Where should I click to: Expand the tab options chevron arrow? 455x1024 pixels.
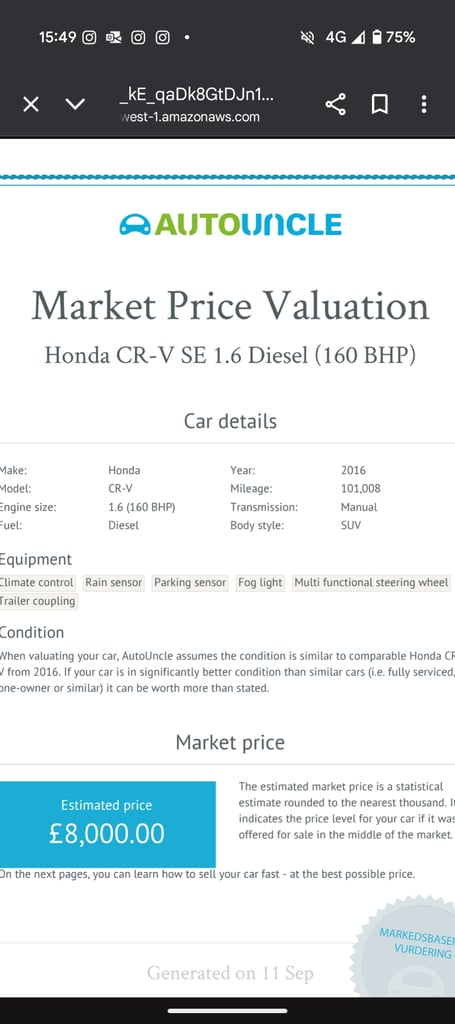pyautogui.click(x=75, y=104)
